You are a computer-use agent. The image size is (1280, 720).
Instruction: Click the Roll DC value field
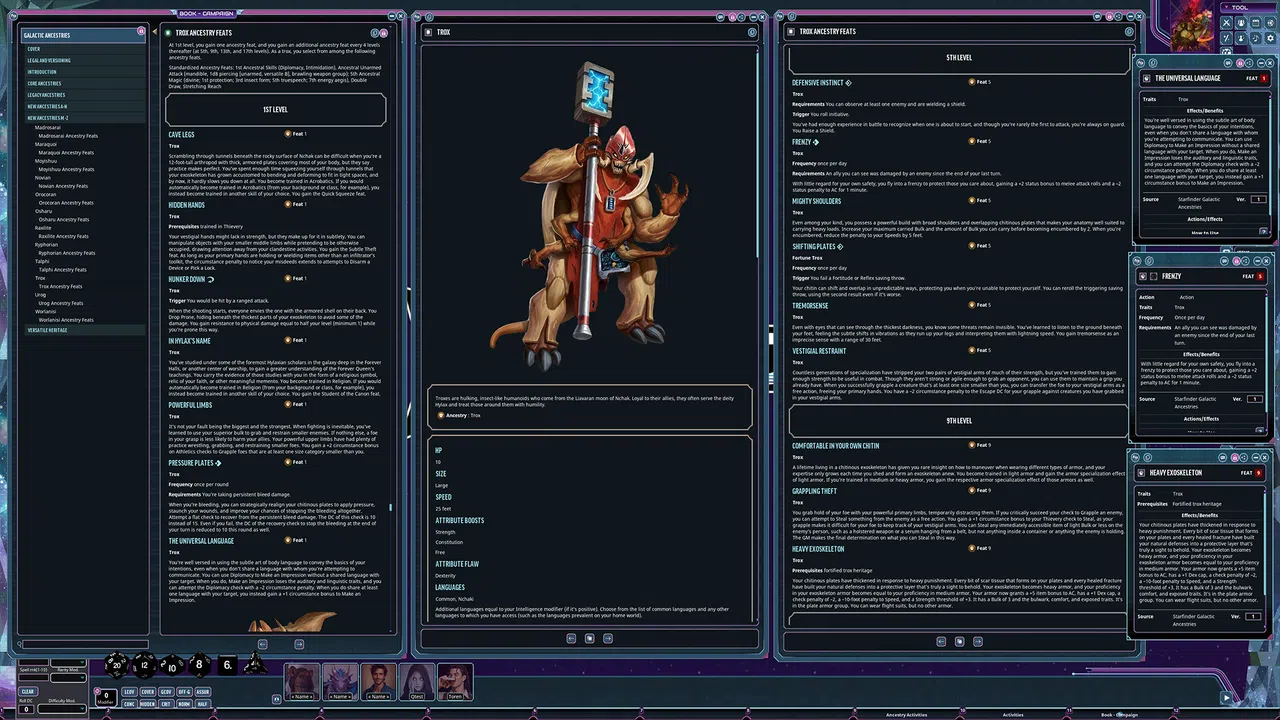[x=26, y=709]
